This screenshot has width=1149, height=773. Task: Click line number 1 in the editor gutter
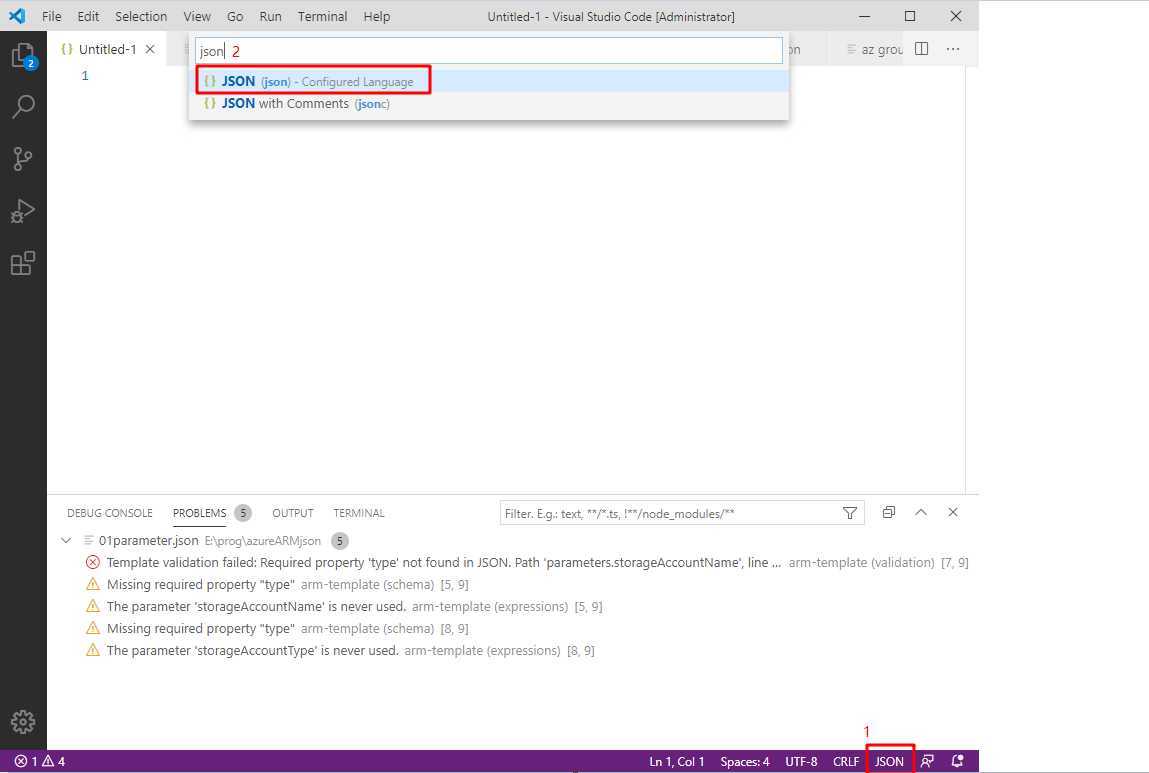tap(85, 75)
